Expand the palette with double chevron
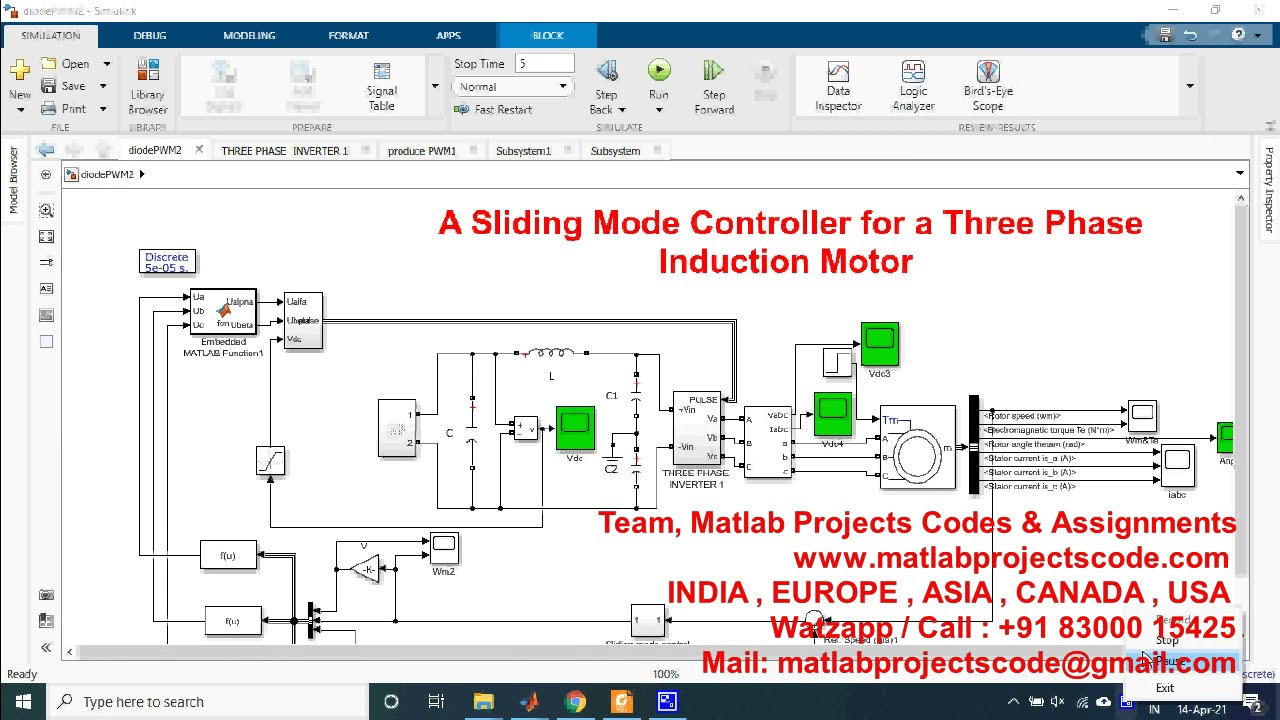1280x720 pixels. click(46, 648)
